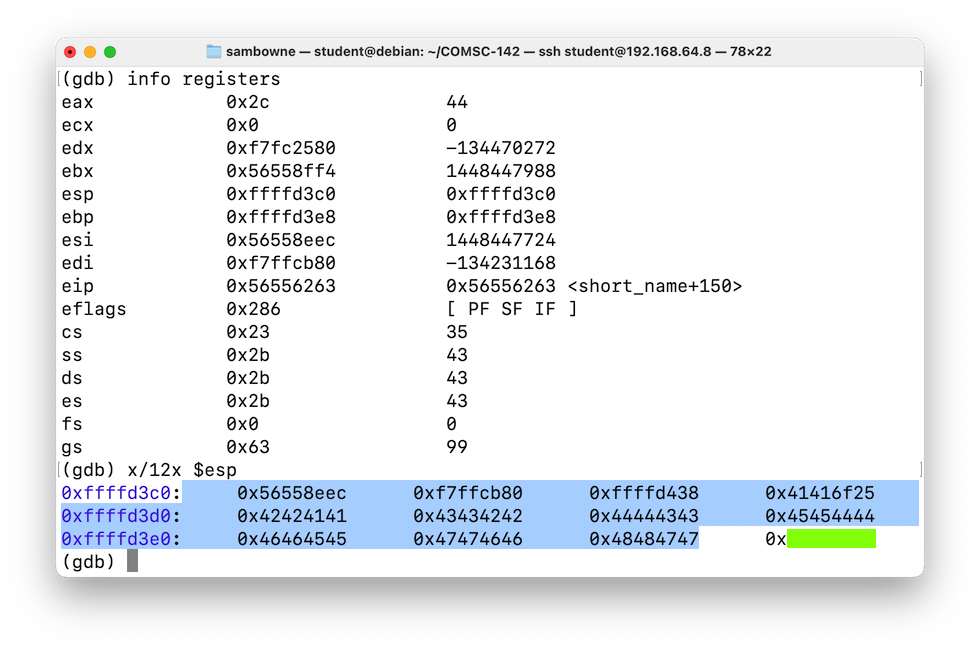Click the memory address 0xffffd3c0: label
This screenshot has height=651, width=980.
click(x=121, y=494)
